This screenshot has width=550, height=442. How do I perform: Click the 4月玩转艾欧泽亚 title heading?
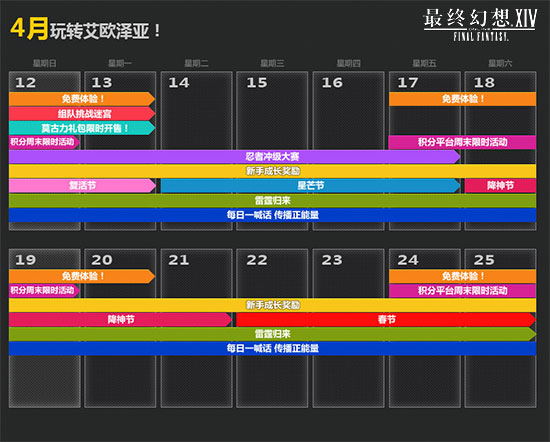click(x=86, y=30)
